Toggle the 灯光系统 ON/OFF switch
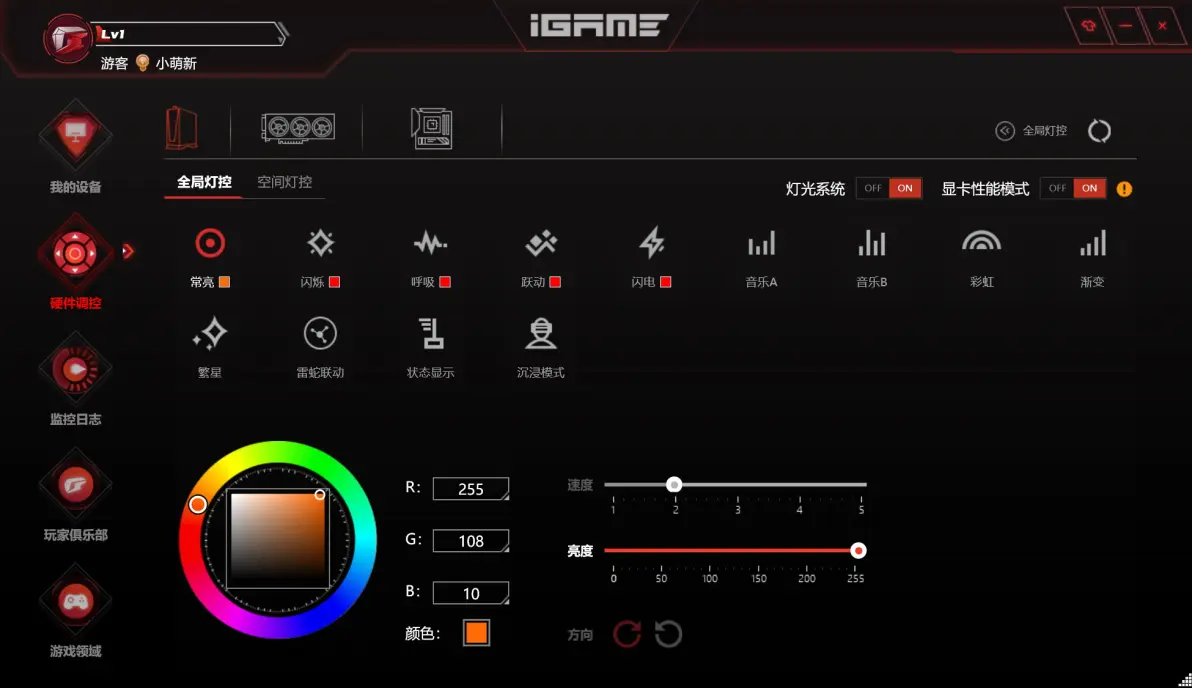Image resolution: width=1192 pixels, height=688 pixels. click(x=889, y=189)
